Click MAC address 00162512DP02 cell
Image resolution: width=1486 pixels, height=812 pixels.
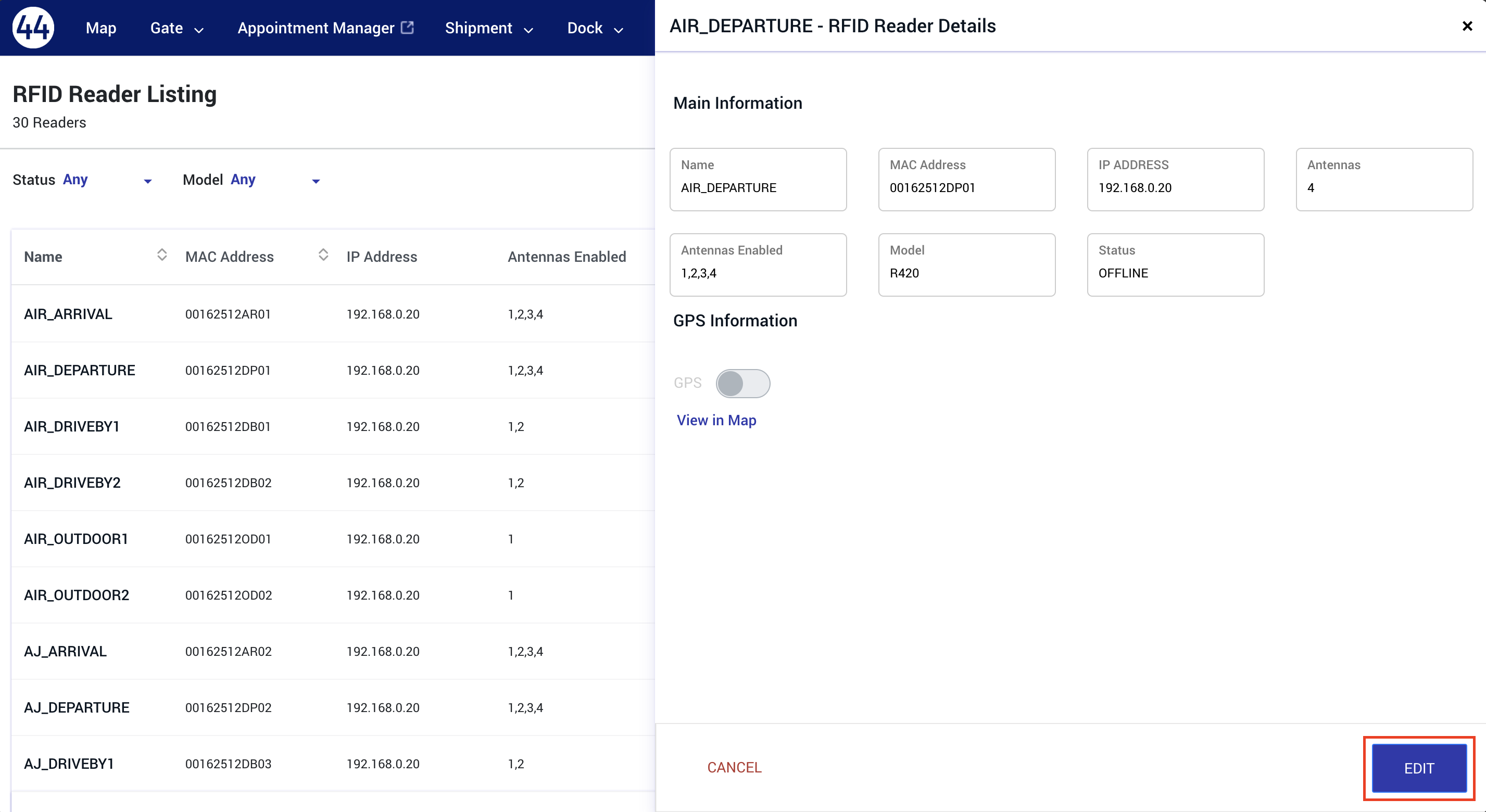coord(229,707)
